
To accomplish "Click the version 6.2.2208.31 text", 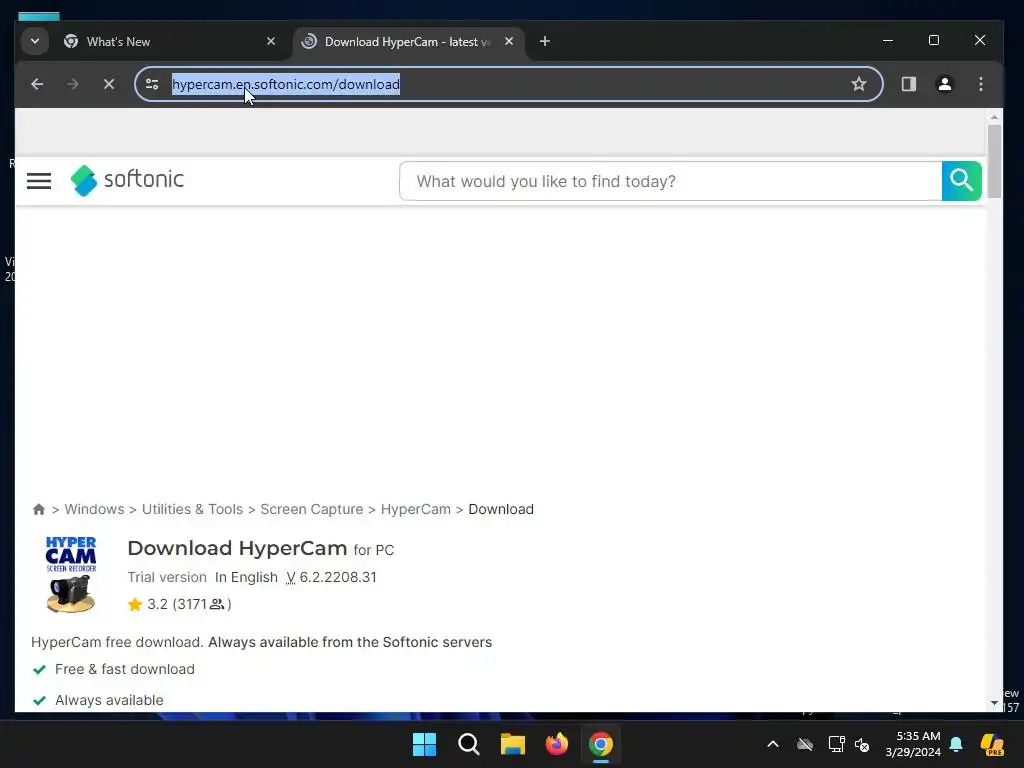I will tap(332, 577).
